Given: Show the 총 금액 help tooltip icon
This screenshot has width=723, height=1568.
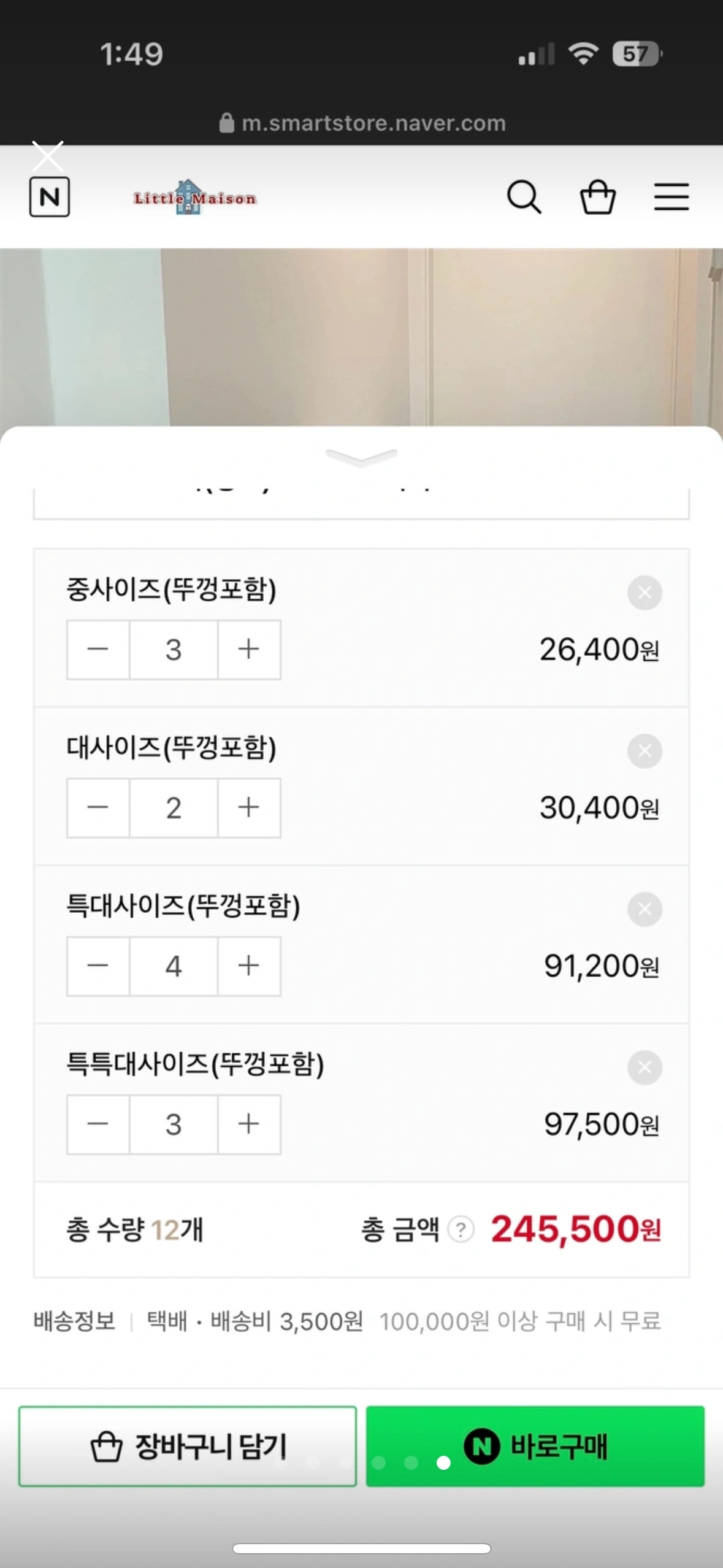Looking at the screenshot, I should (x=461, y=1230).
